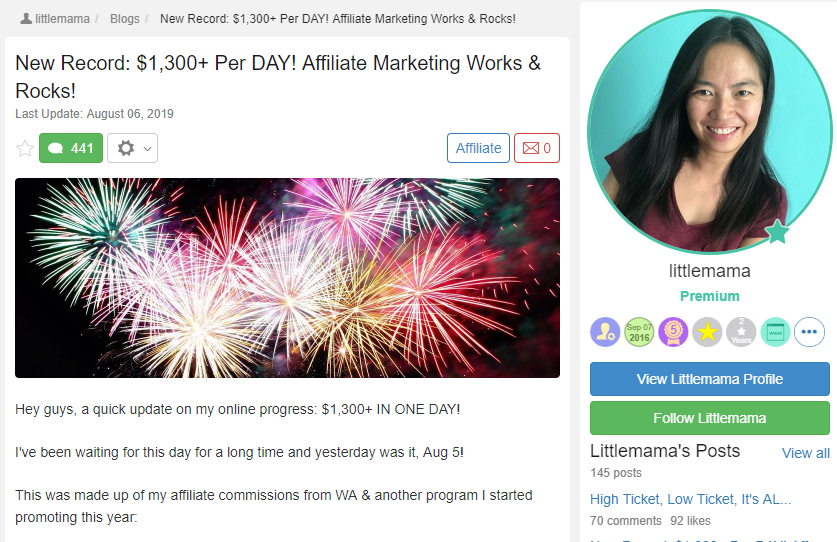Click the Affiliate button
Screen dimensions: 837x542
point(478,148)
